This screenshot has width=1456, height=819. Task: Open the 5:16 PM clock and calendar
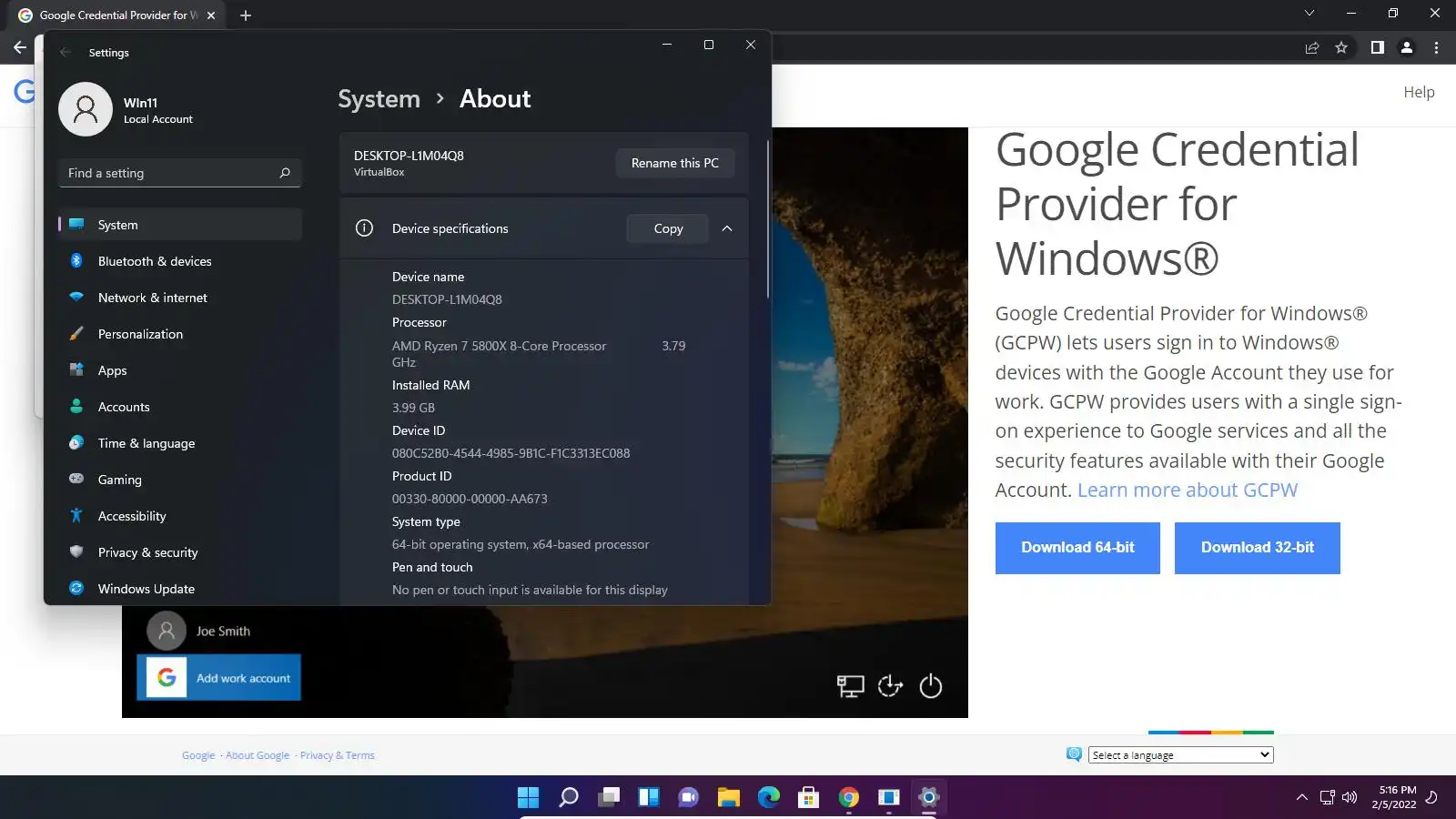tap(1394, 797)
